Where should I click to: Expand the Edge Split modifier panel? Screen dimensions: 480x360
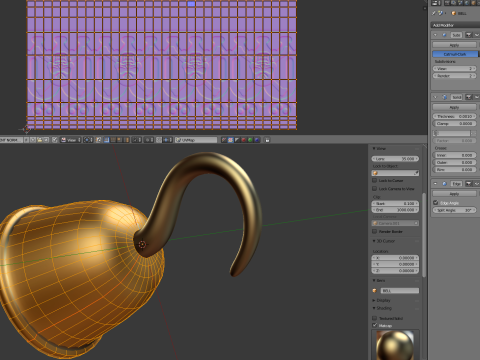(x=435, y=184)
